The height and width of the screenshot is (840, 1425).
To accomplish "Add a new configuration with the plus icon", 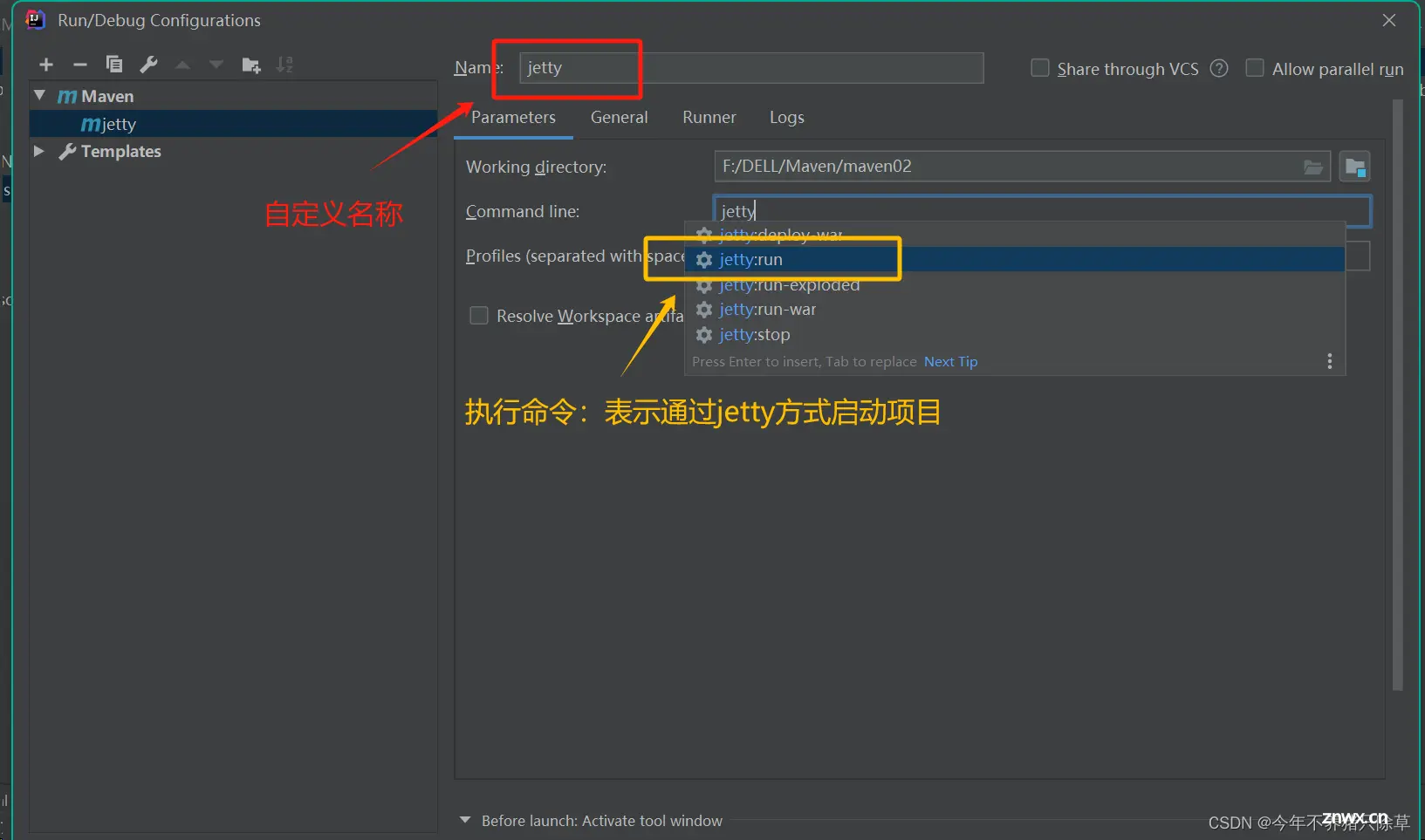I will (x=46, y=65).
